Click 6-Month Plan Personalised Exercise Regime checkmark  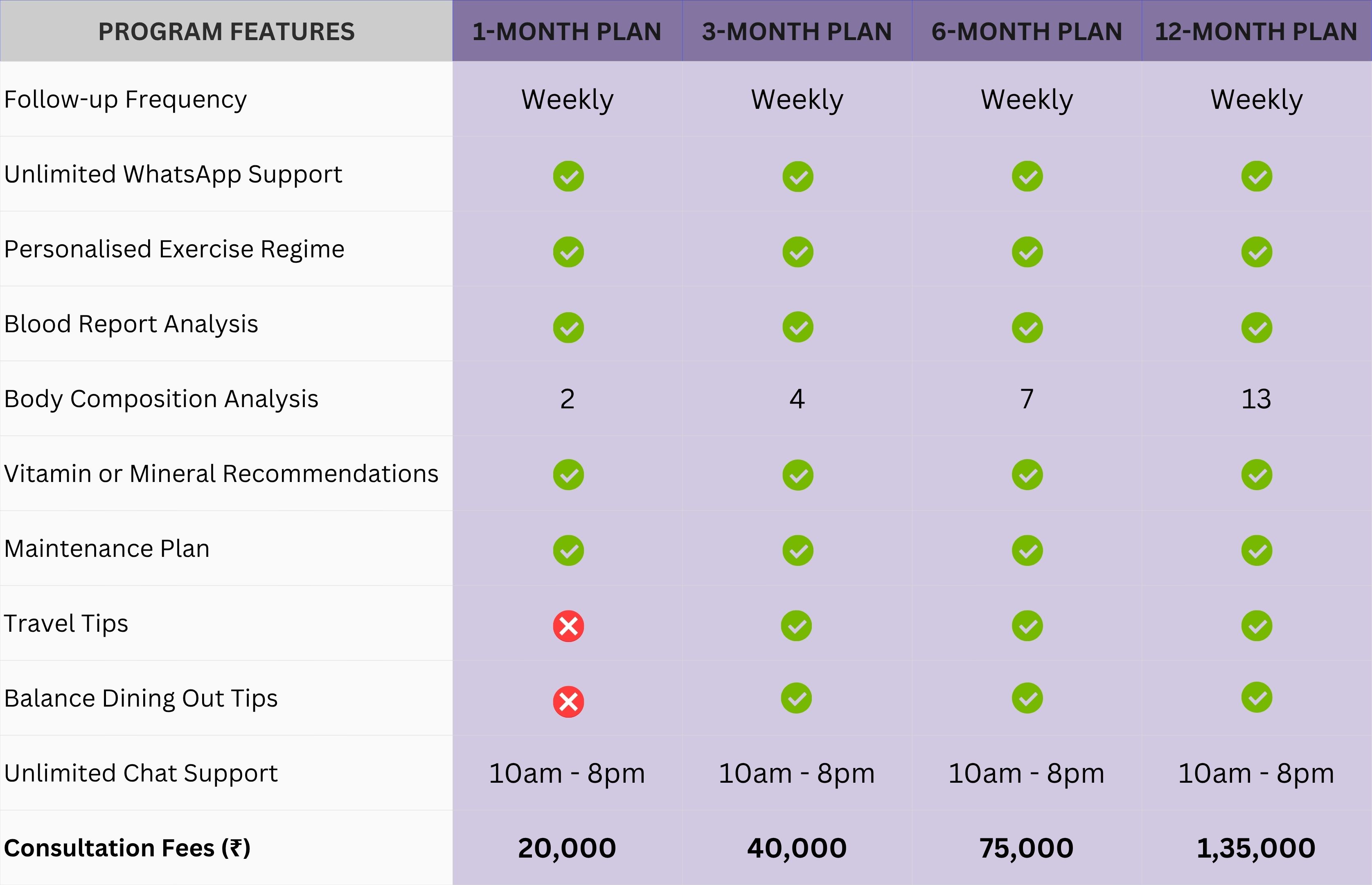point(1027,252)
